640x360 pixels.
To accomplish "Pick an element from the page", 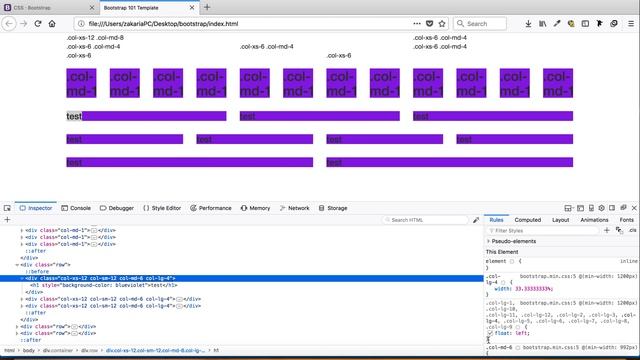I will [x=7, y=208].
